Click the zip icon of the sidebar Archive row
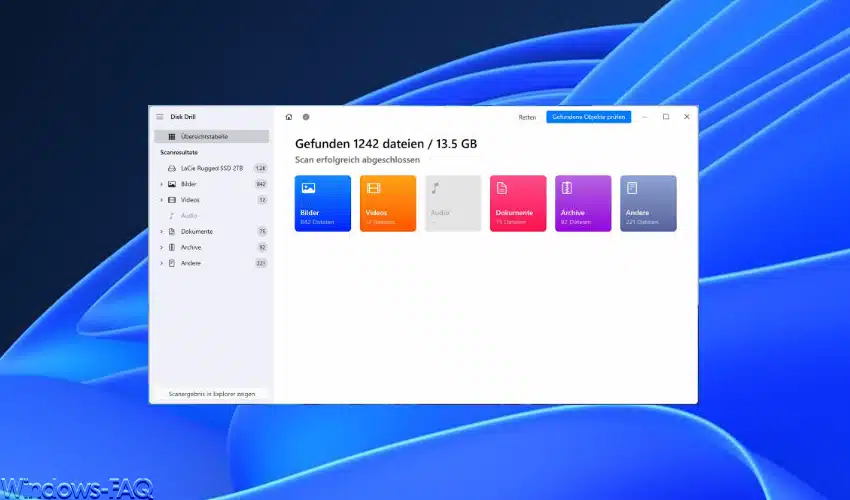Viewport: 850px width, 500px height. (x=172, y=247)
